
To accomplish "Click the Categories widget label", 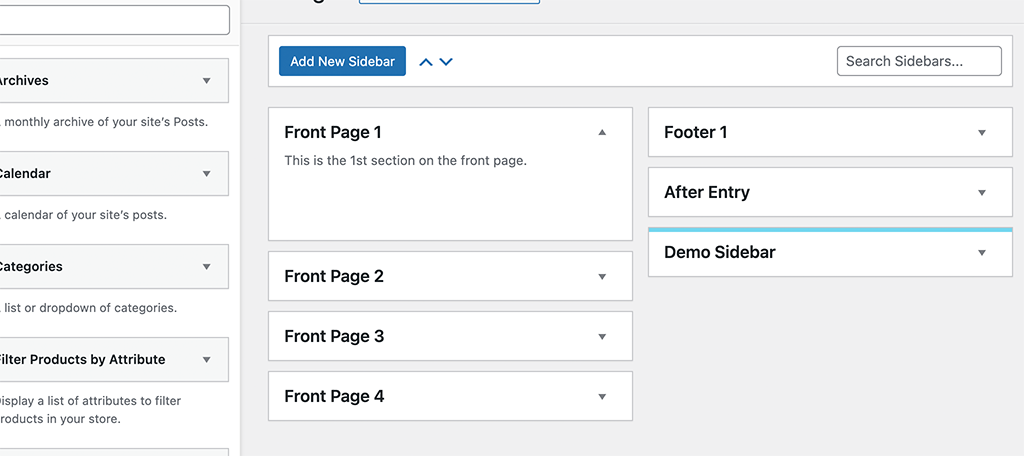I will point(31,267).
